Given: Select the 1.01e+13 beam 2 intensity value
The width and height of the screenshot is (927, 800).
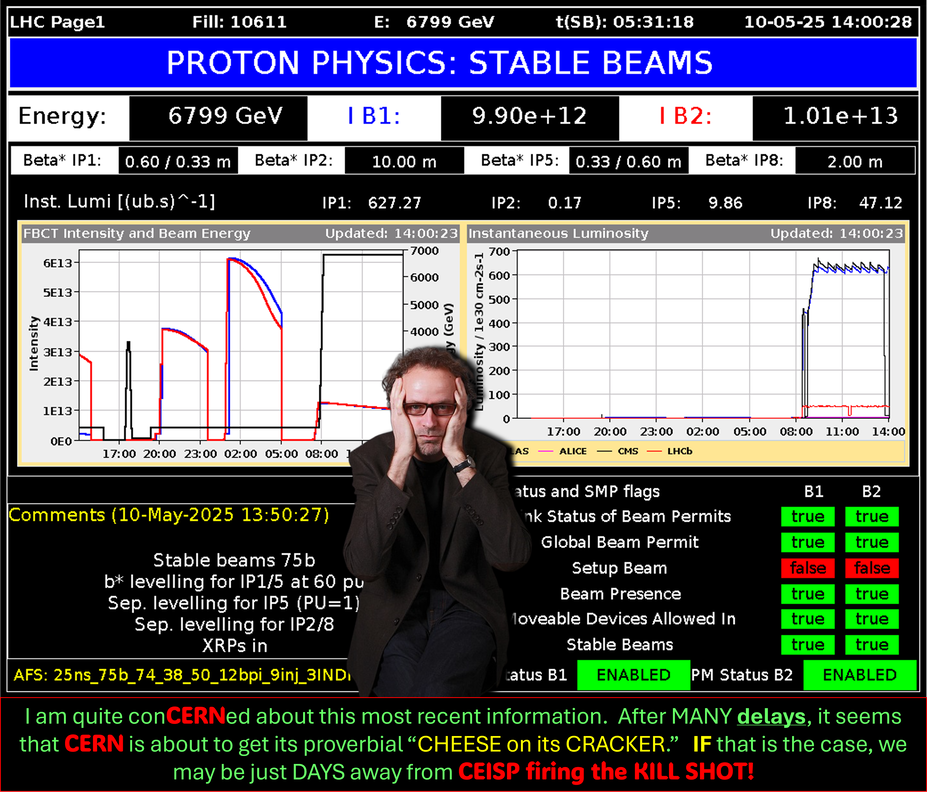Looking at the screenshot, I should (841, 116).
